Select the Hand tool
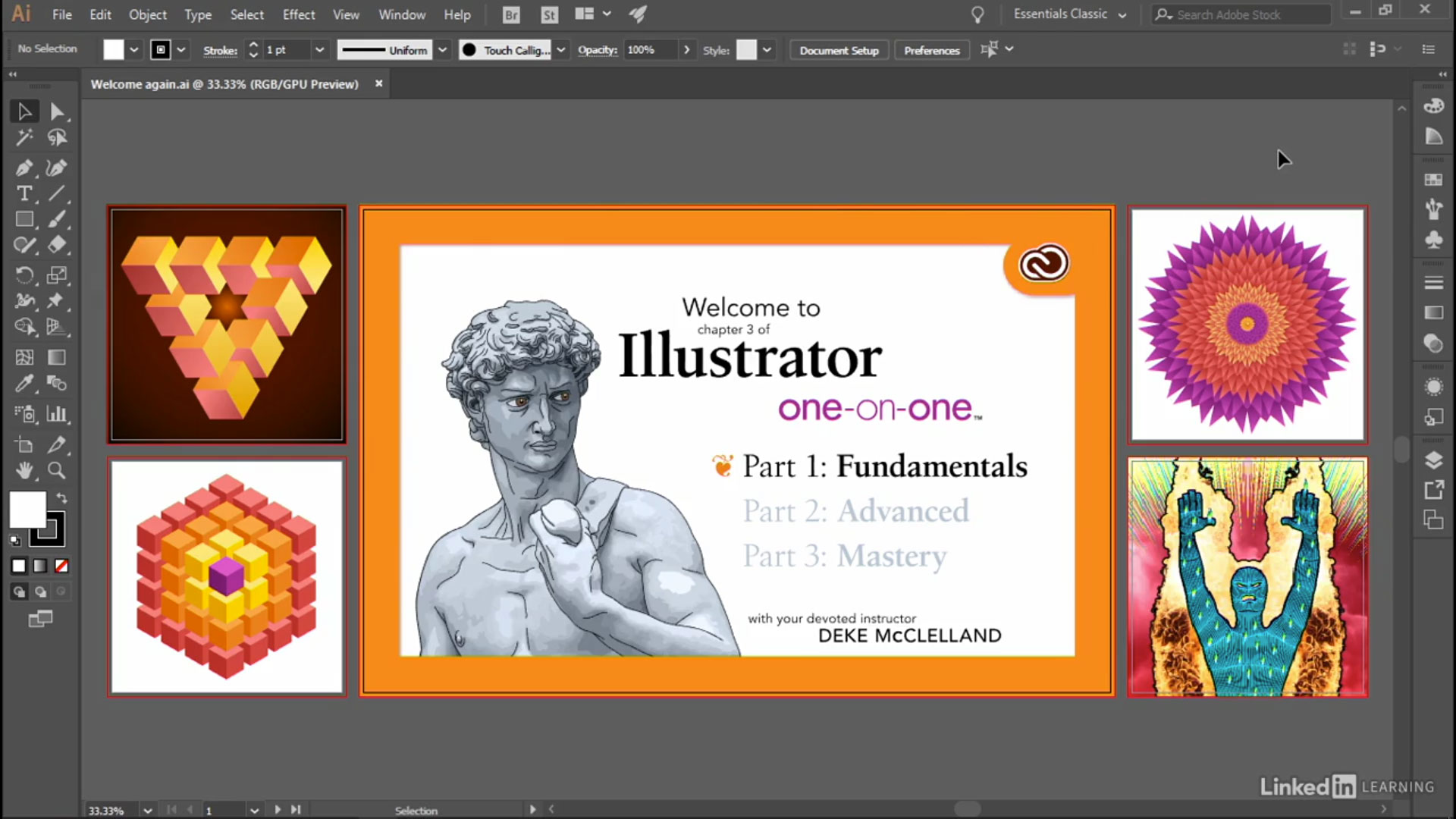The height and width of the screenshot is (819, 1456). click(24, 470)
